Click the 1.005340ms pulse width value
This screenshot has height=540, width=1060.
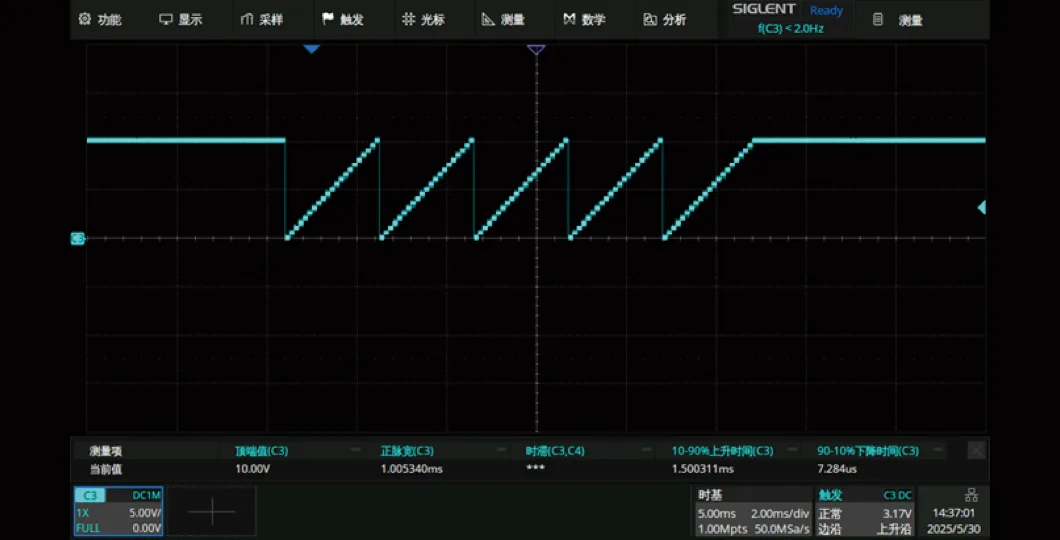click(x=412, y=469)
